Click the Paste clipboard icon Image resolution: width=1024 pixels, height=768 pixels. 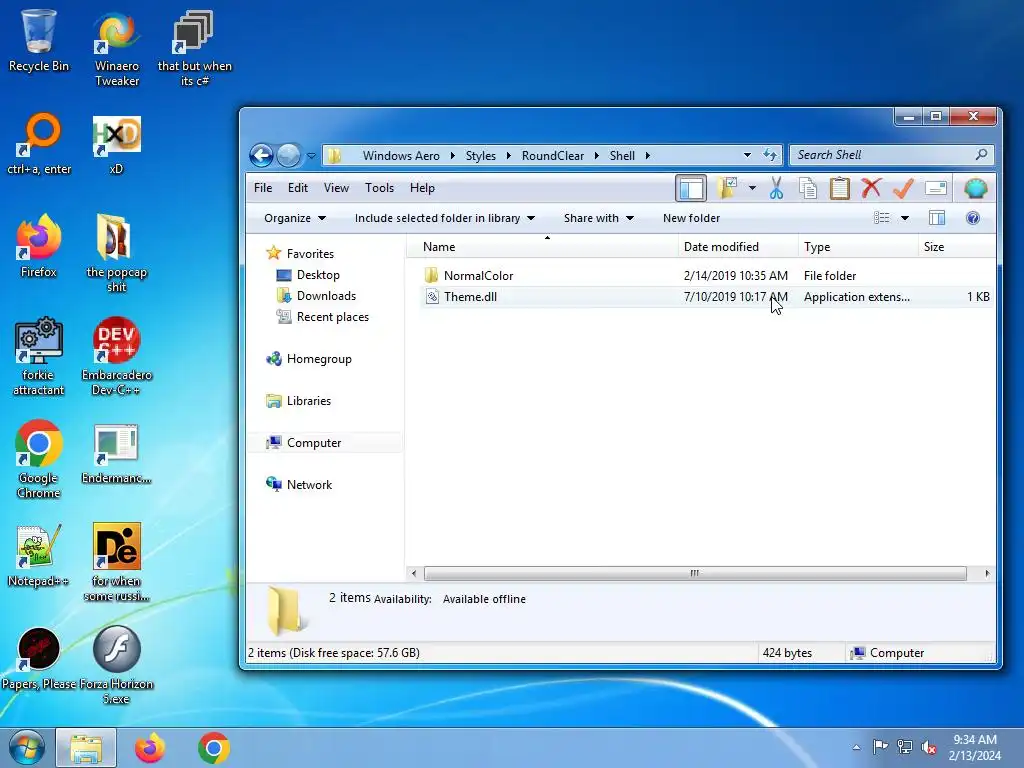coord(839,189)
